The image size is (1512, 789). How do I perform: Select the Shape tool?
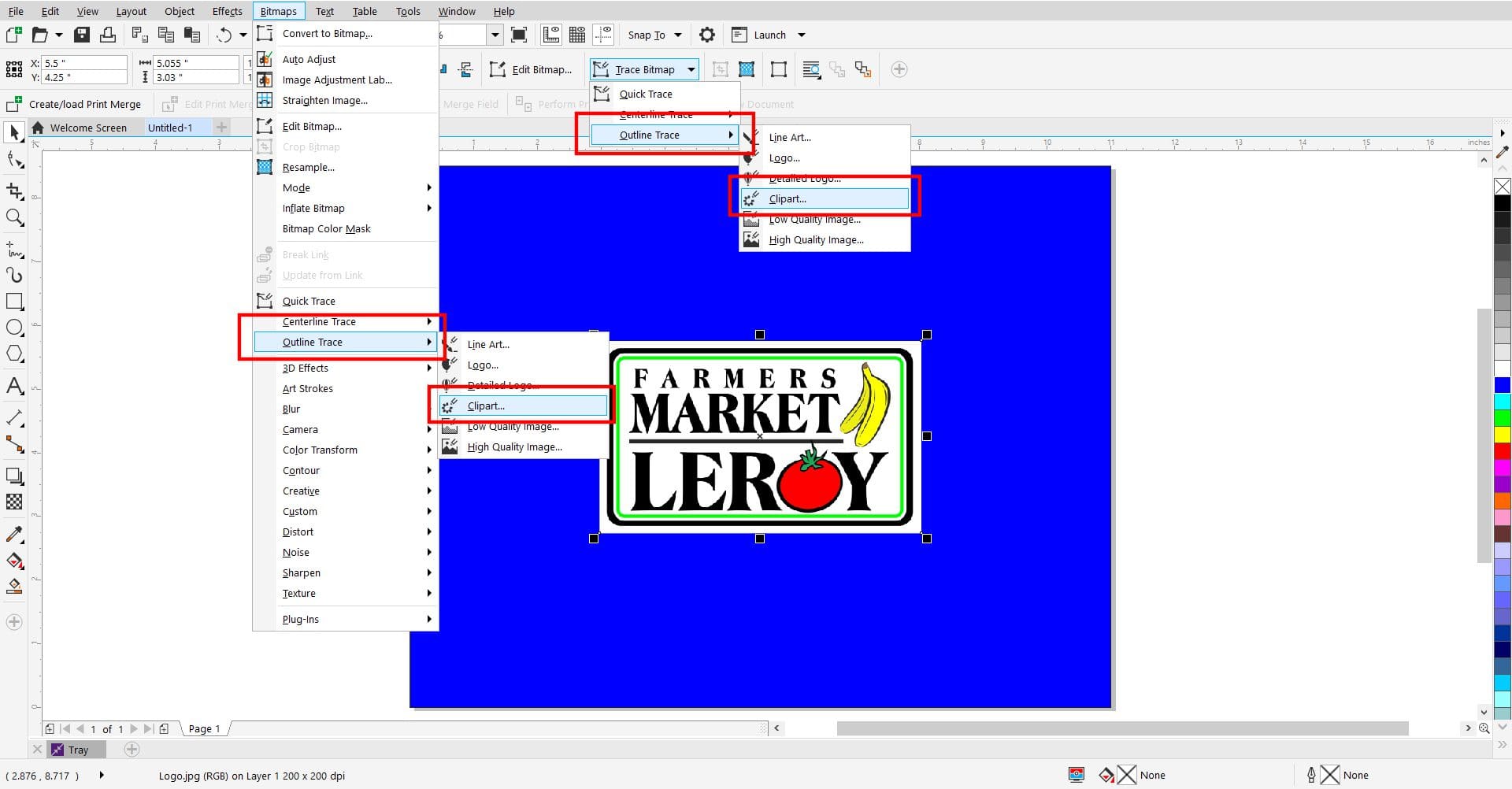click(14, 160)
